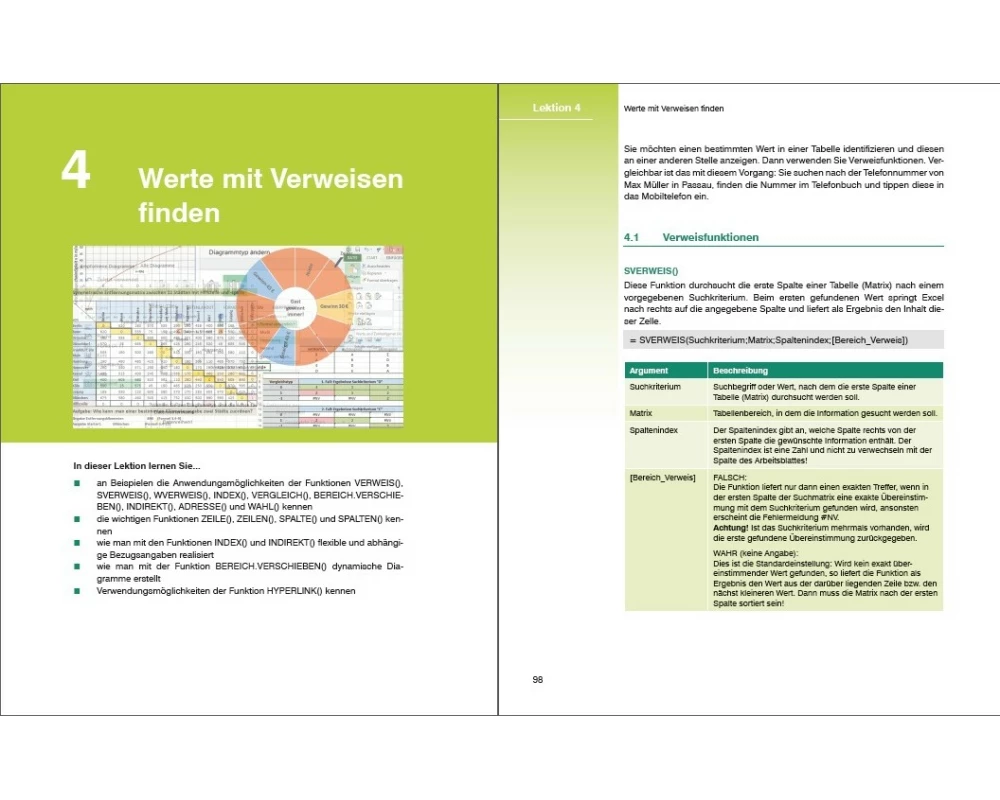Image resolution: width=1000 pixels, height=800 pixels.
Task: Click the 'Spaltenindex' table row label
Action: 654,429
